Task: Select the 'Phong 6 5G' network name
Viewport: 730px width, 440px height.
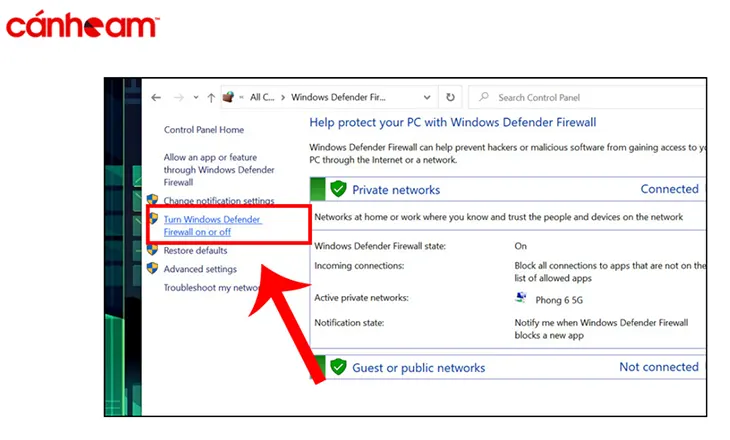Action: pyautogui.click(x=559, y=300)
